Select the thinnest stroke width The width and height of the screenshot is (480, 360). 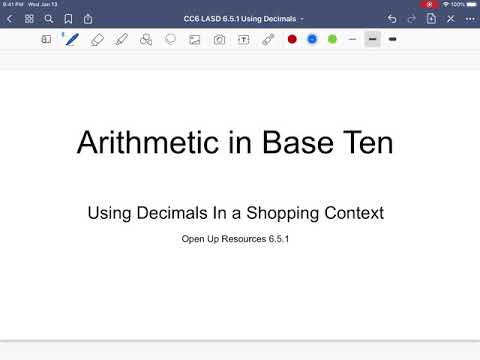(x=352, y=39)
